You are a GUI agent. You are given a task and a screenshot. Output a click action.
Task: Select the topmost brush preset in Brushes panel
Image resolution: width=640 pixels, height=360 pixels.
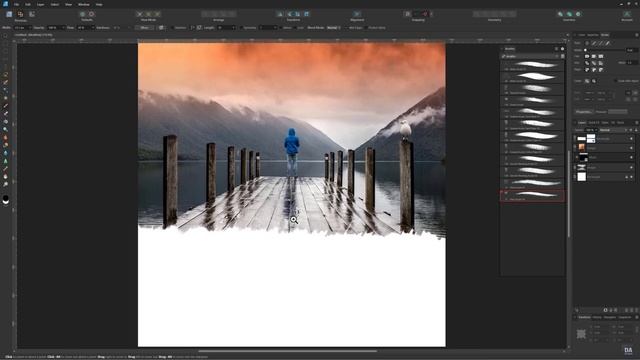click(x=532, y=65)
